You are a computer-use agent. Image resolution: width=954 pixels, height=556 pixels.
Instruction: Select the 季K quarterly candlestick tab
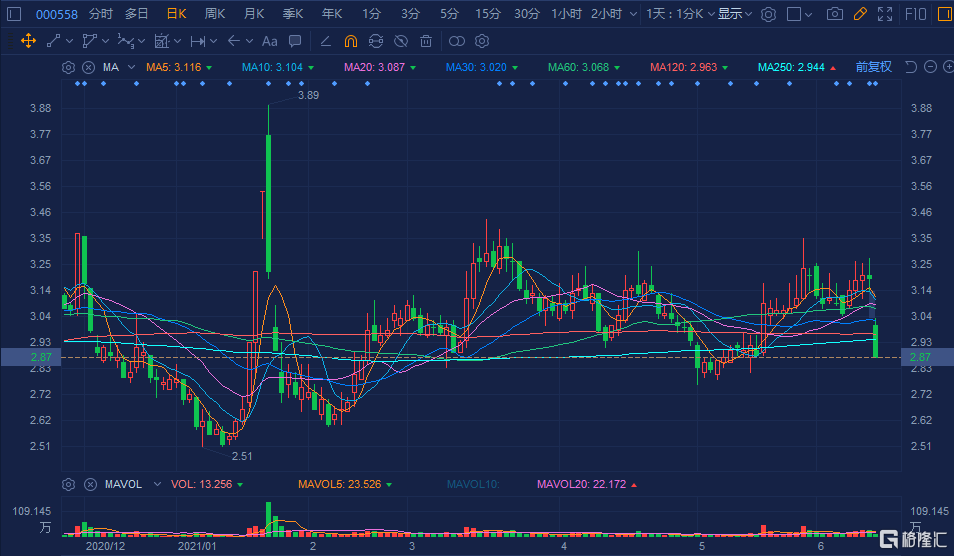tap(293, 13)
